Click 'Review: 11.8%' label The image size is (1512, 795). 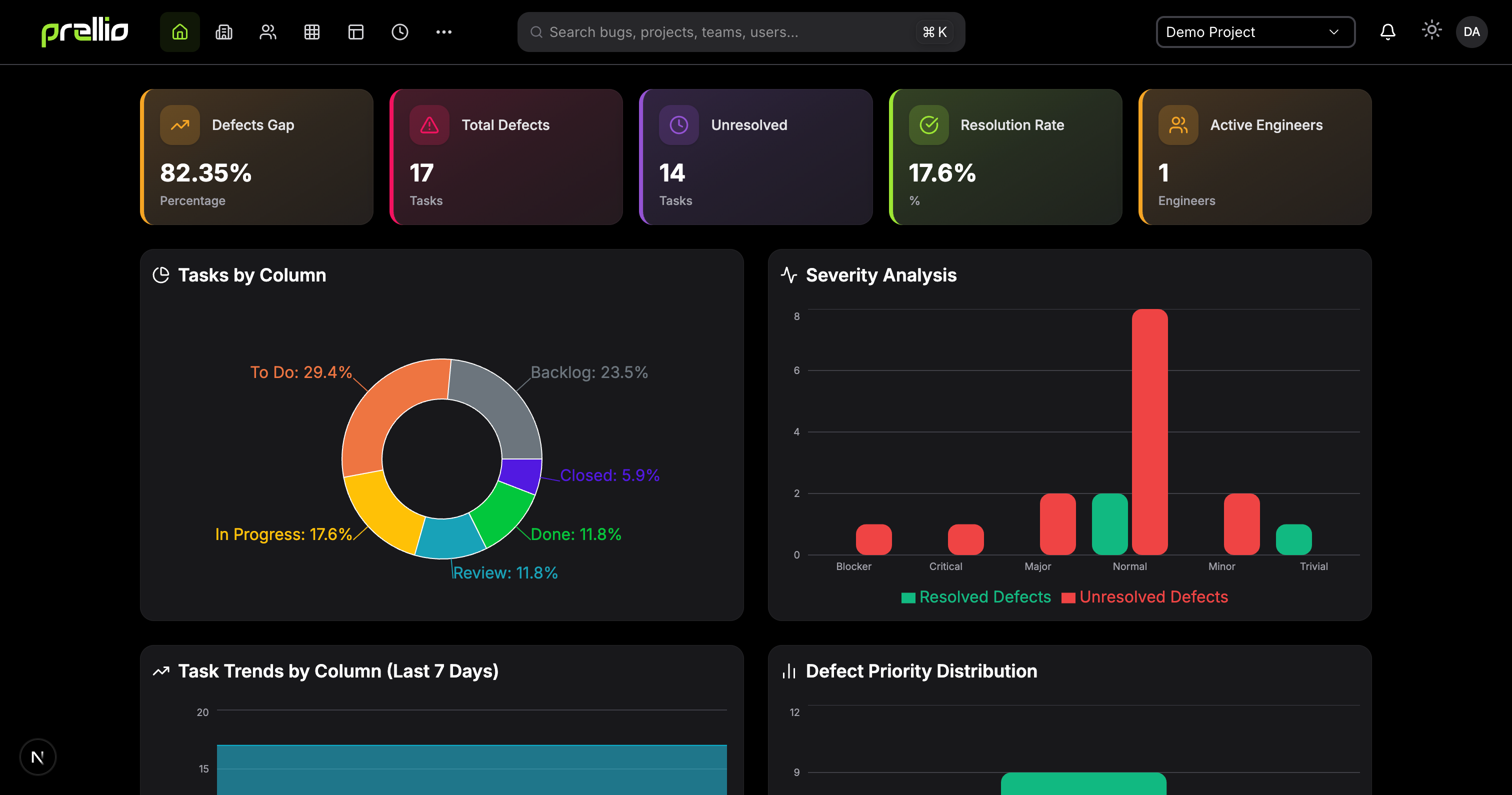click(x=505, y=572)
